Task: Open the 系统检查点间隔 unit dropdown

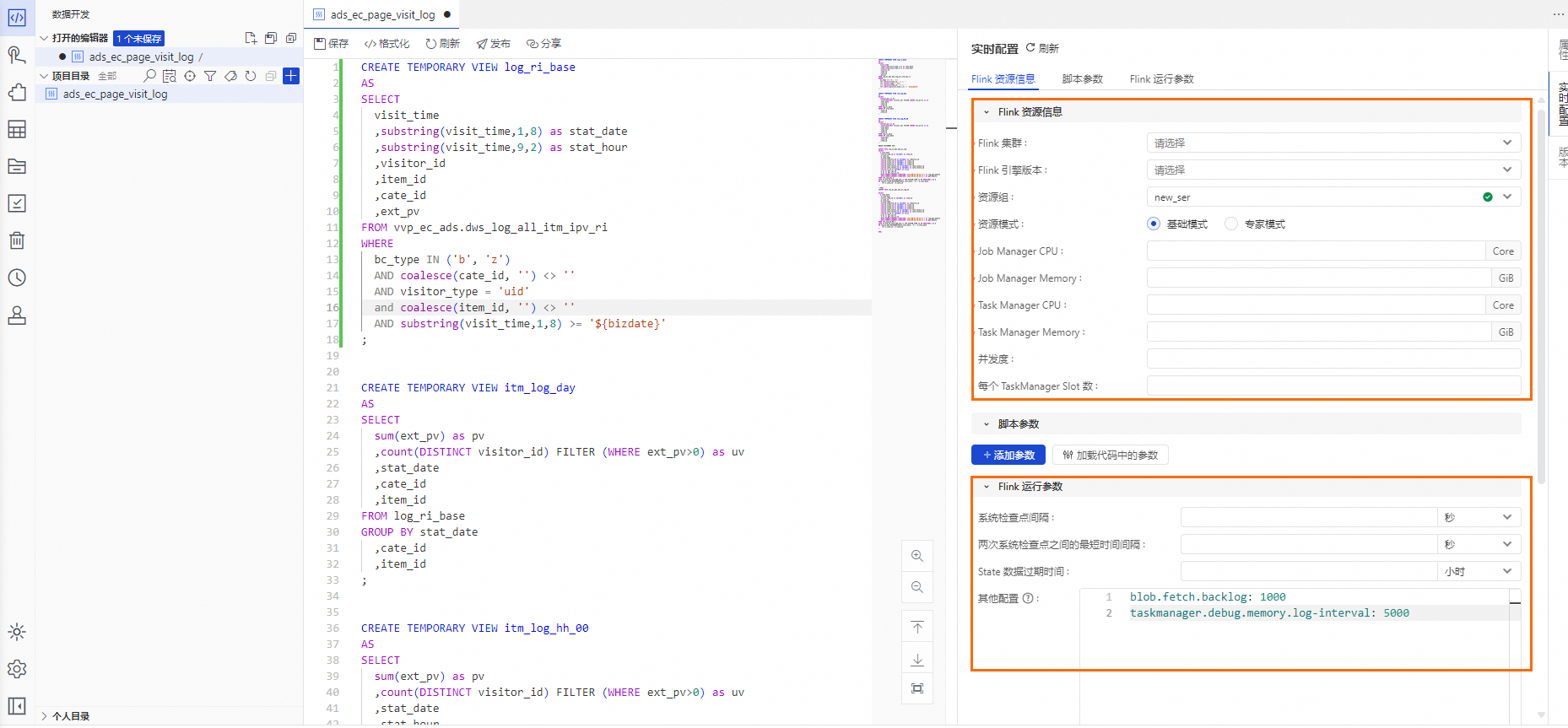Action: point(1479,517)
